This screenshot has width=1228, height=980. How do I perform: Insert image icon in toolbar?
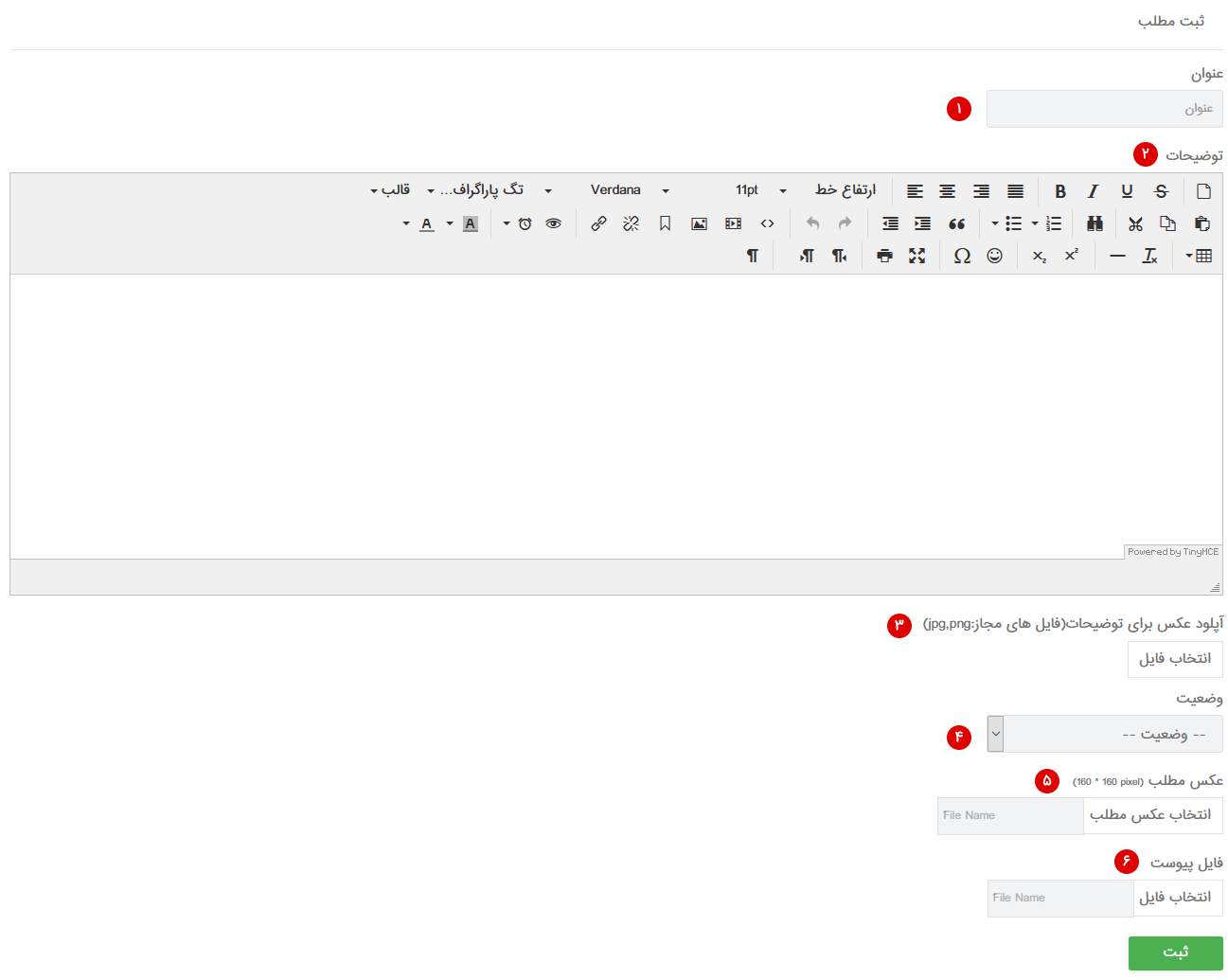point(699,223)
